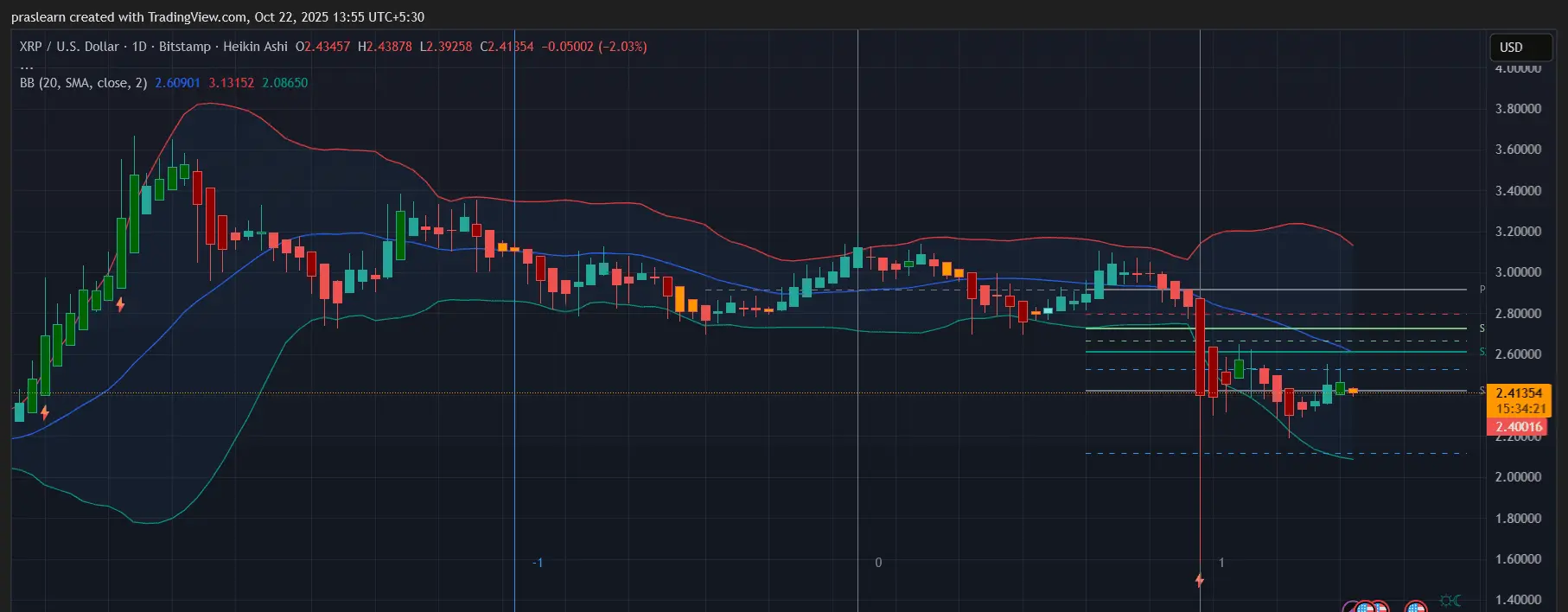
Task: Click the period marker labeled 1
Action: coord(1221,563)
